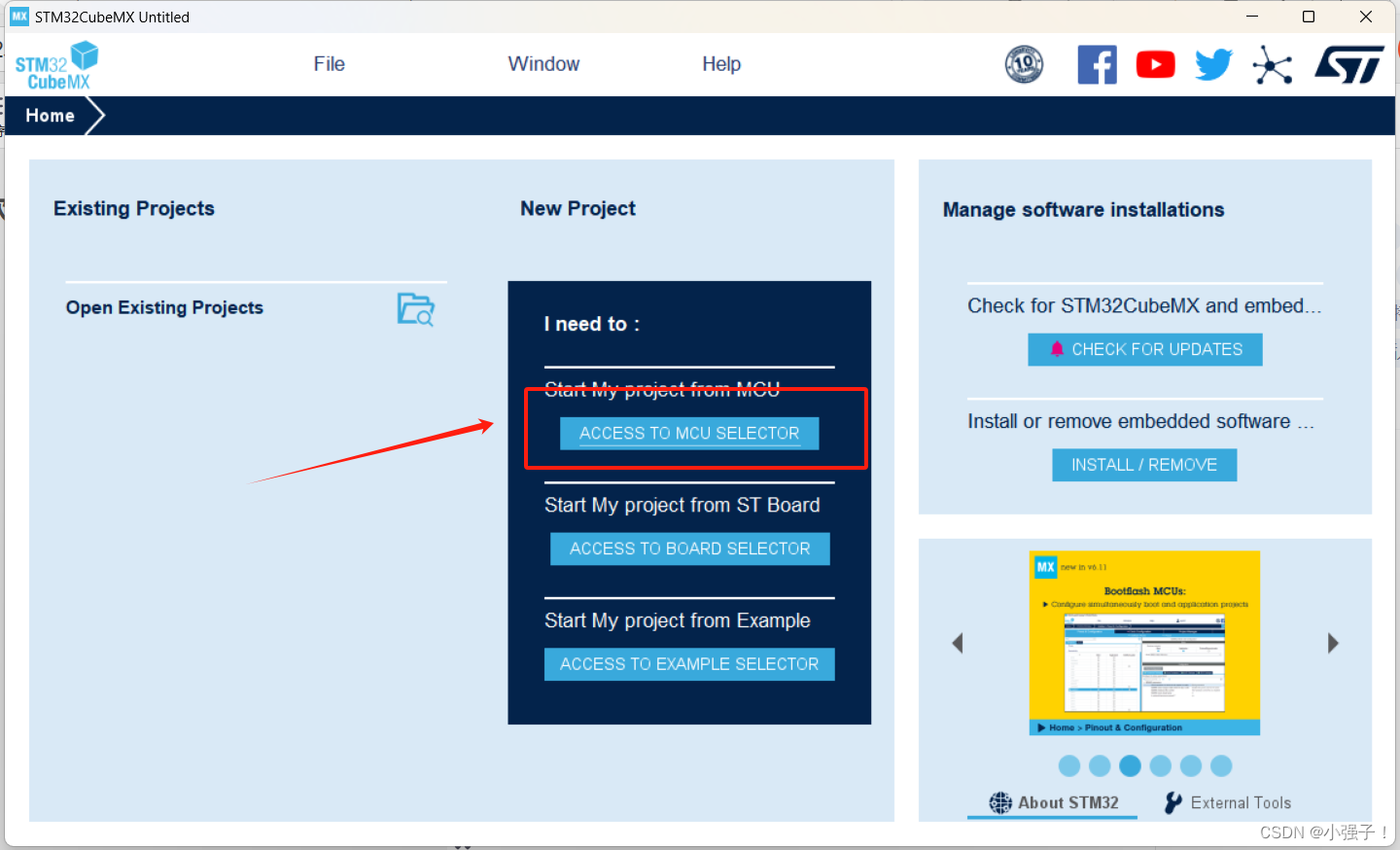The image size is (1400, 850).
Task: Open the Window menu
Action: pos(543,64)
